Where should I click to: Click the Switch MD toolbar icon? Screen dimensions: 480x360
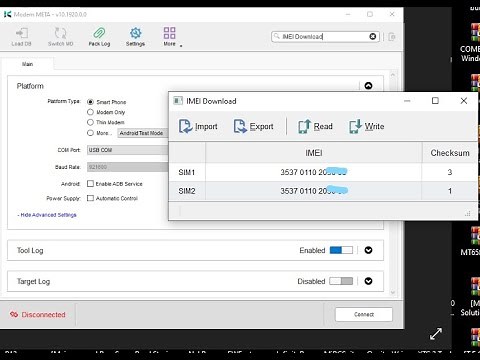click(60, 33)
